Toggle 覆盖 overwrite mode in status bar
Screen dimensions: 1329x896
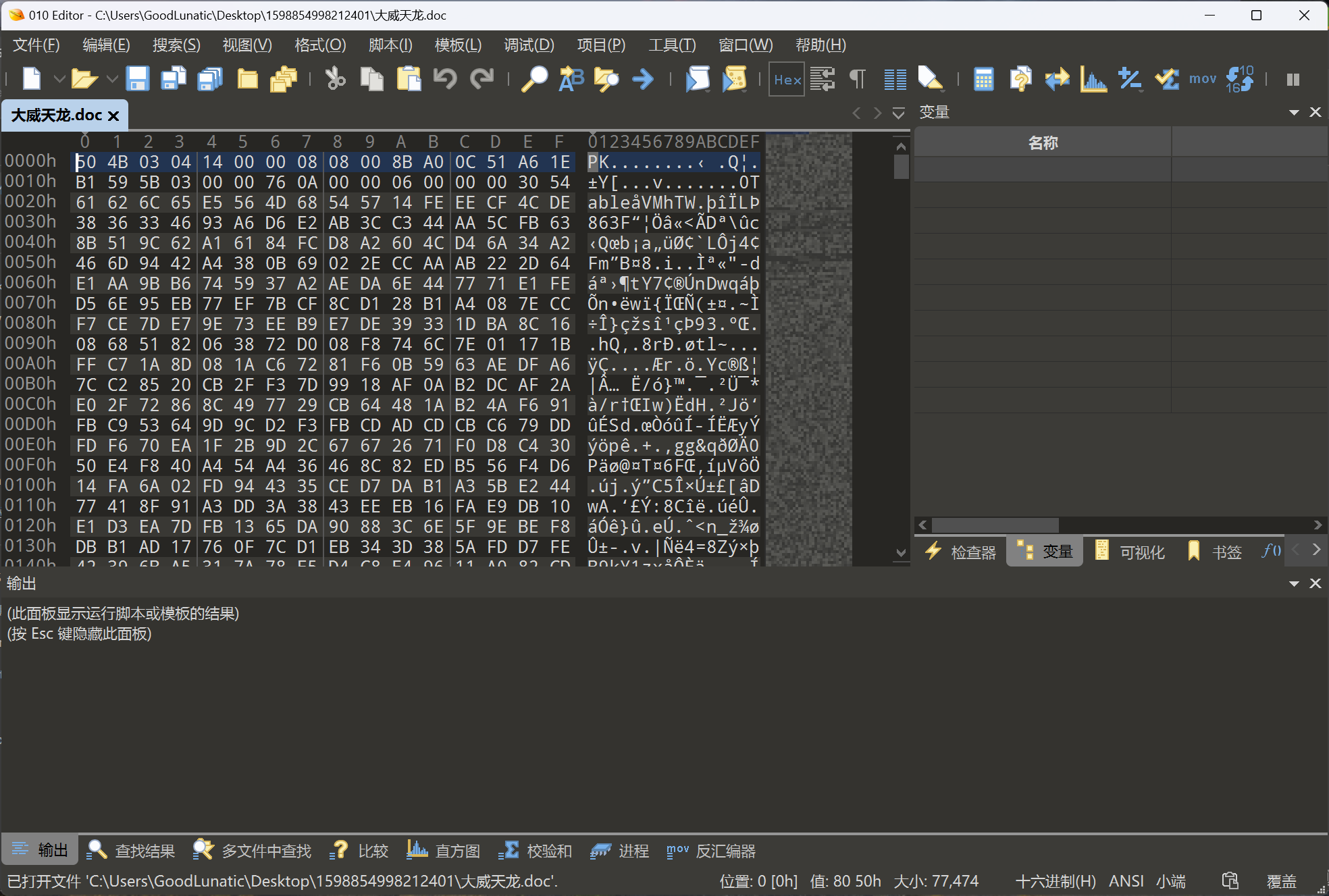click(1281, 881)
